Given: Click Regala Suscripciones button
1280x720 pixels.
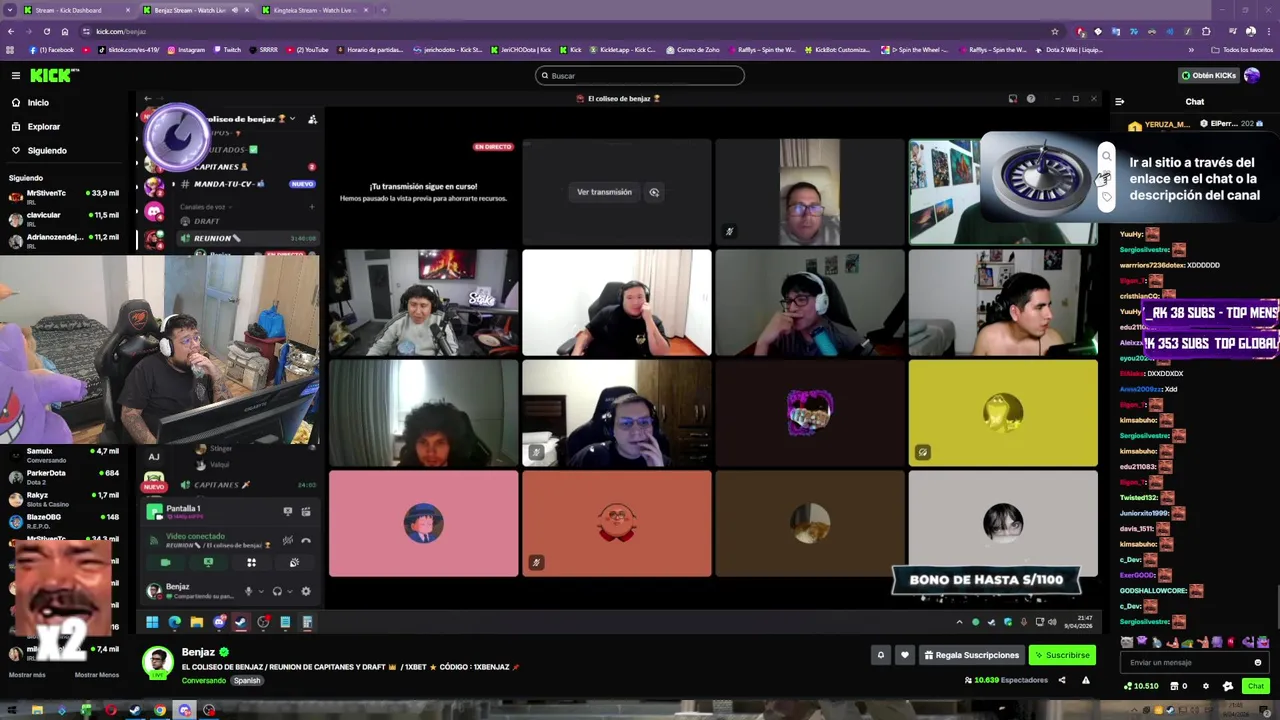Looking at the screenshot, I should [971, 655].
